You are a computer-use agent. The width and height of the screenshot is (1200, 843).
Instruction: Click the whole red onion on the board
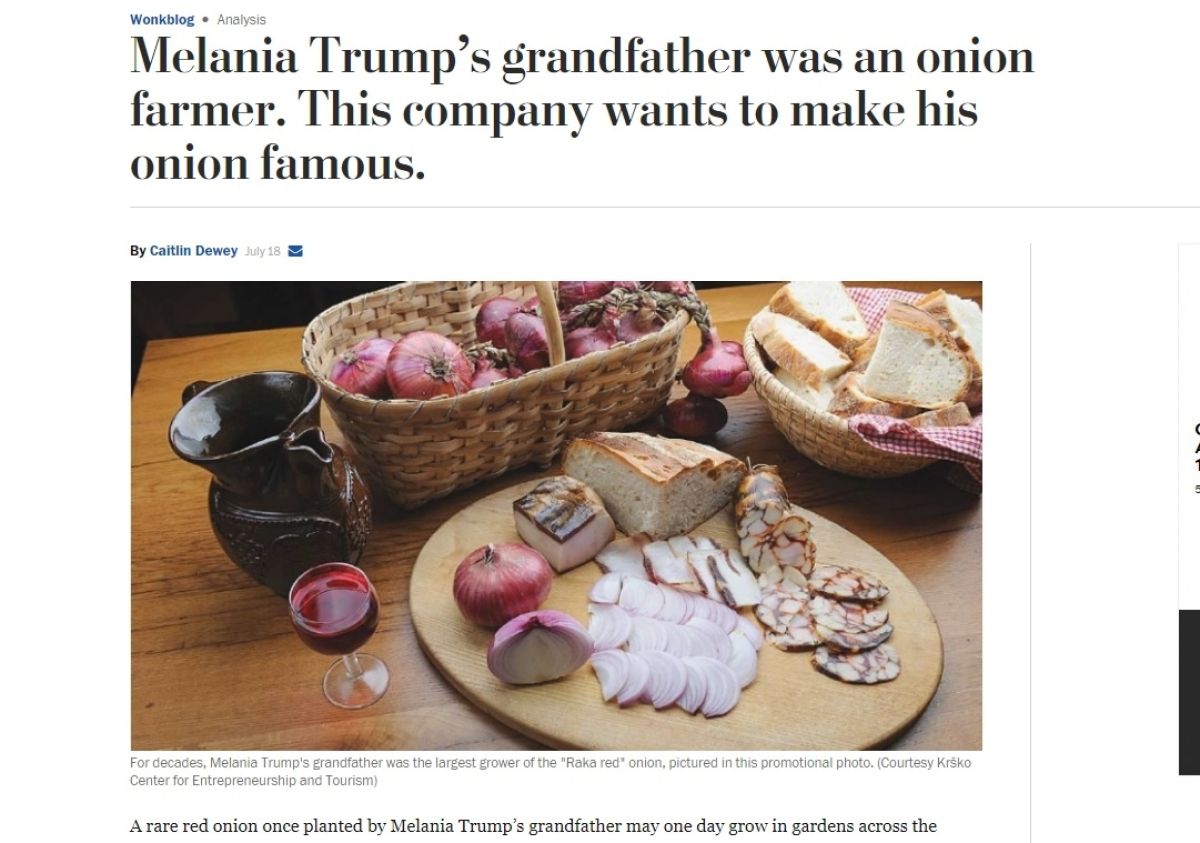(502, 583)
